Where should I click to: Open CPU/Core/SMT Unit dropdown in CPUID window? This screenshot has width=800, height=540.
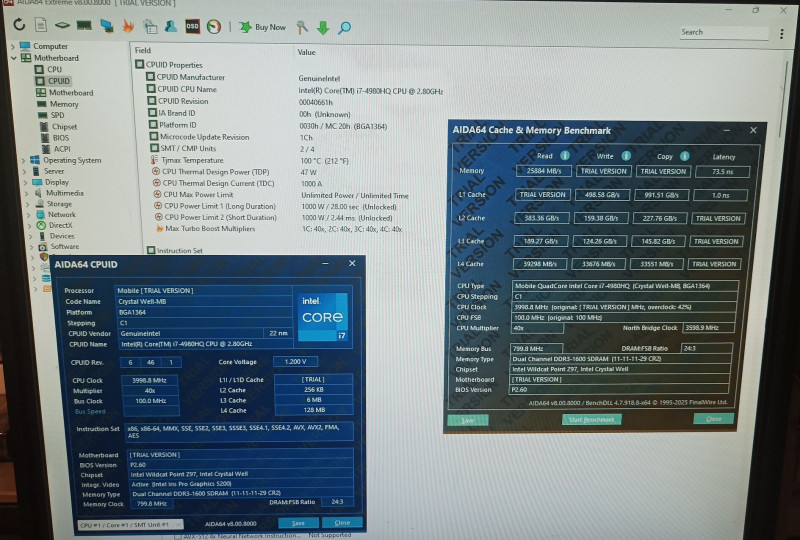coord(130,525)
